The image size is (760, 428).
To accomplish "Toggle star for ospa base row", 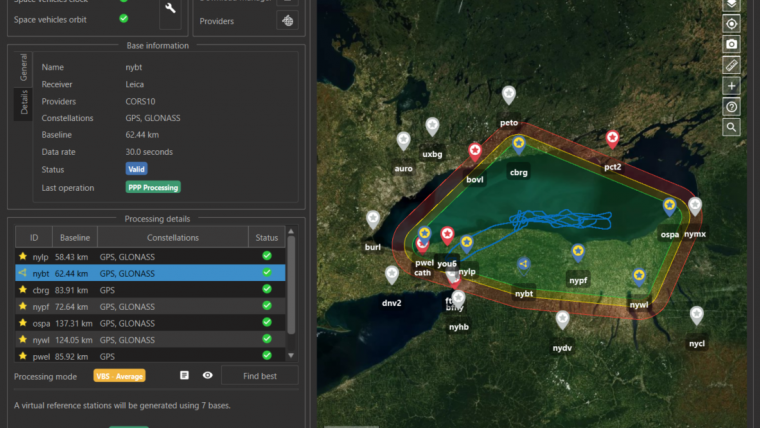I will coord(23,323).
